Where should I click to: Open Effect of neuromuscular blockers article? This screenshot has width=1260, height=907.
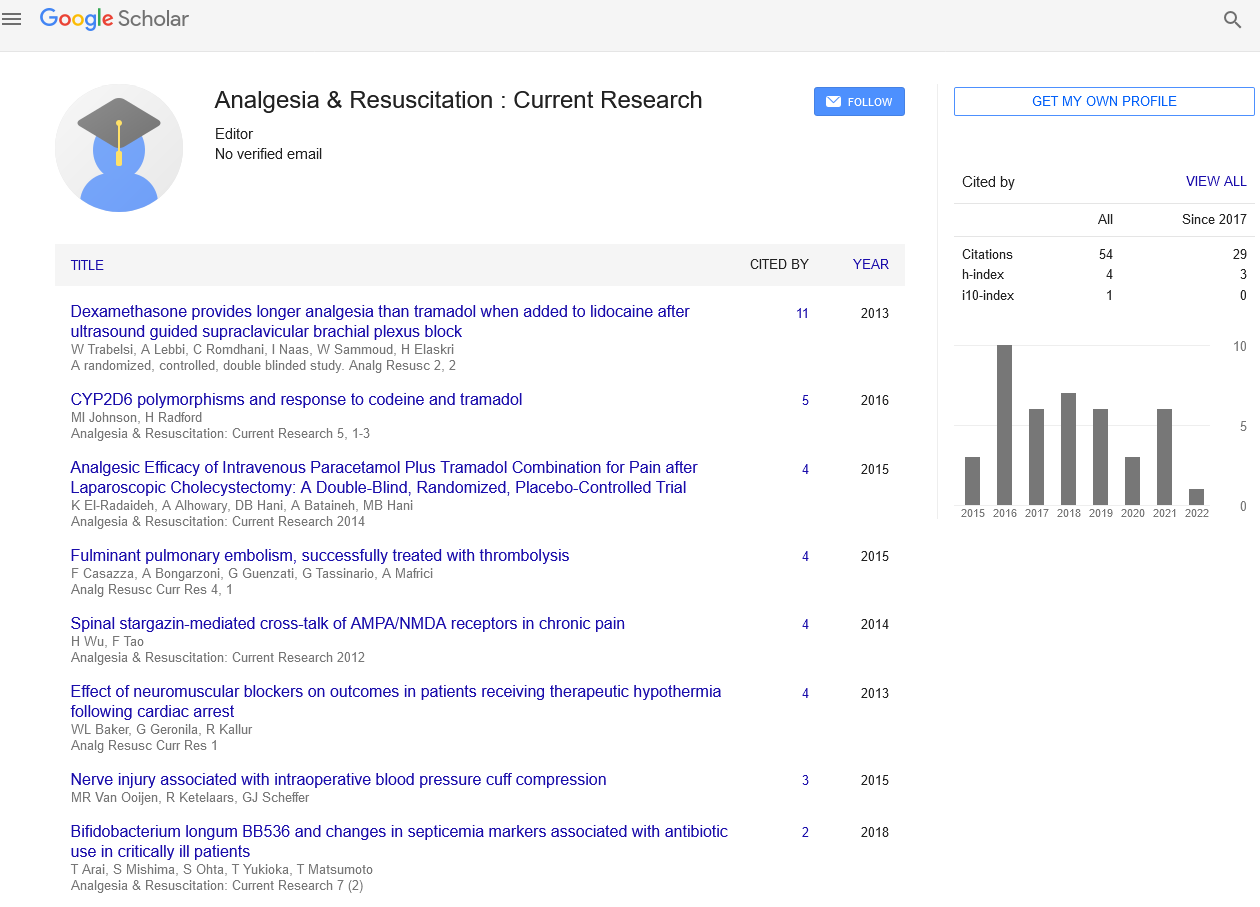(x=396, y=701)
